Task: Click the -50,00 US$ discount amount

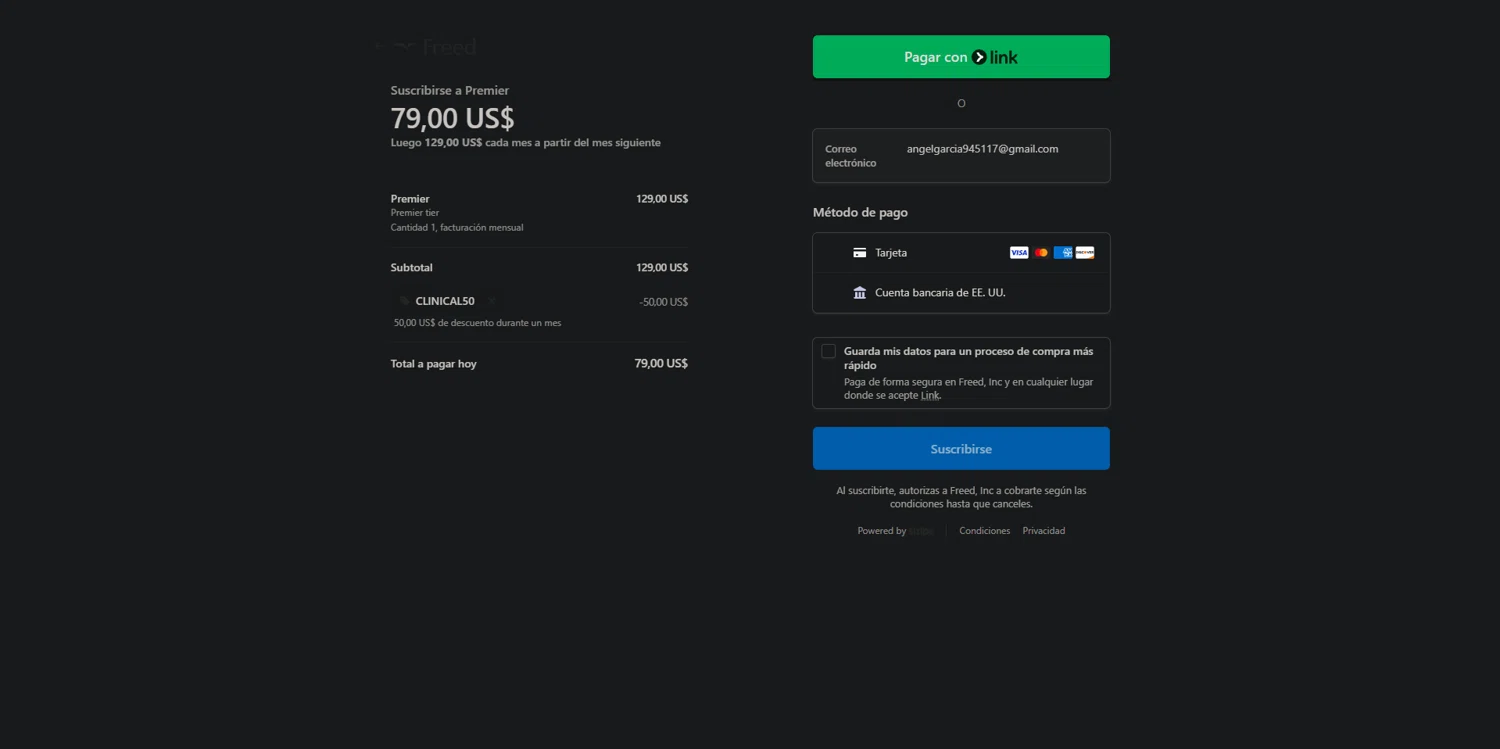Action: coord(664,302)
